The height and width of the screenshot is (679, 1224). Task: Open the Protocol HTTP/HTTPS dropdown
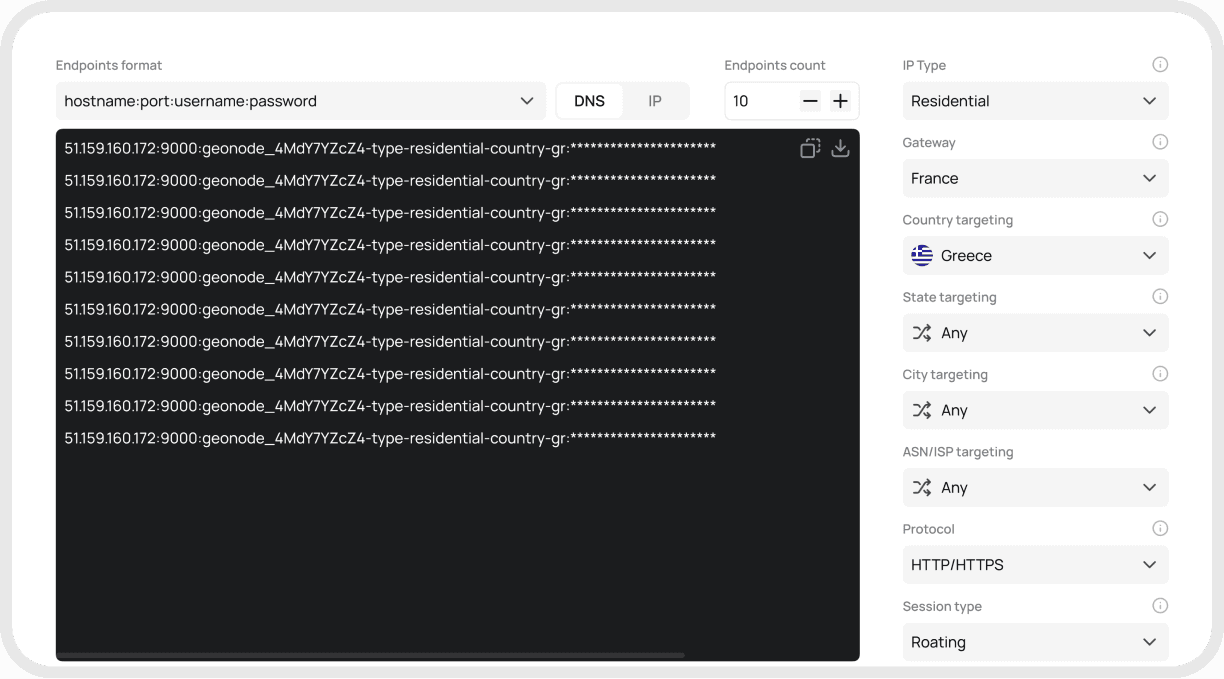coord(1035,564)
